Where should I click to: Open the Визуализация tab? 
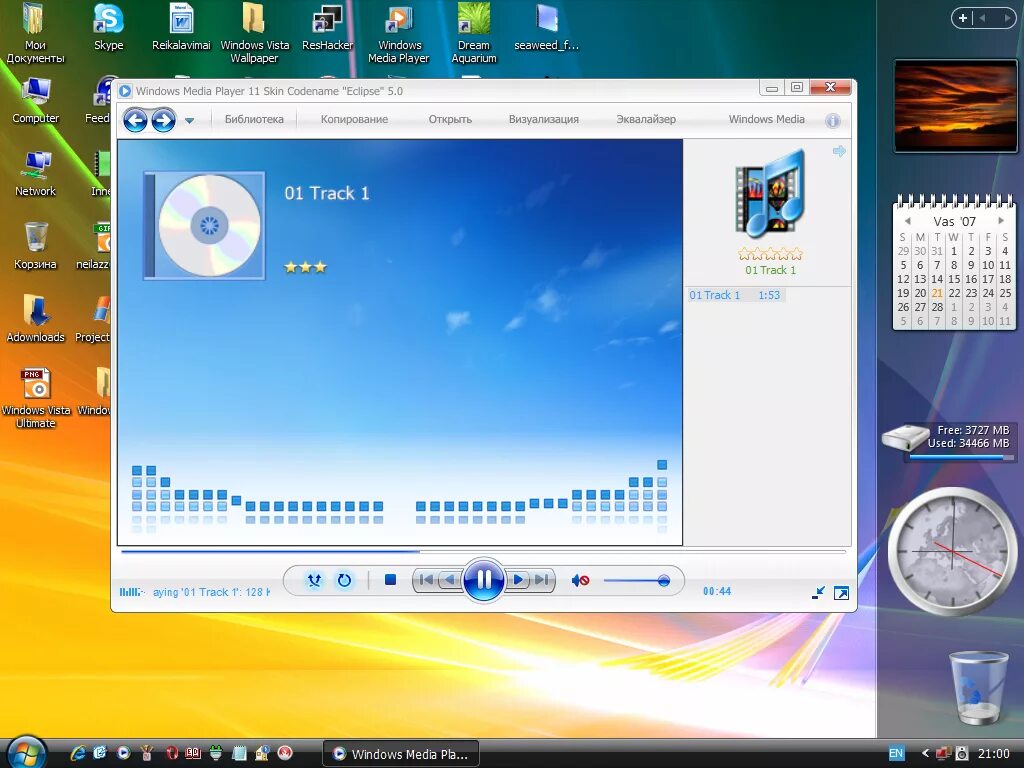pos(543,120)
